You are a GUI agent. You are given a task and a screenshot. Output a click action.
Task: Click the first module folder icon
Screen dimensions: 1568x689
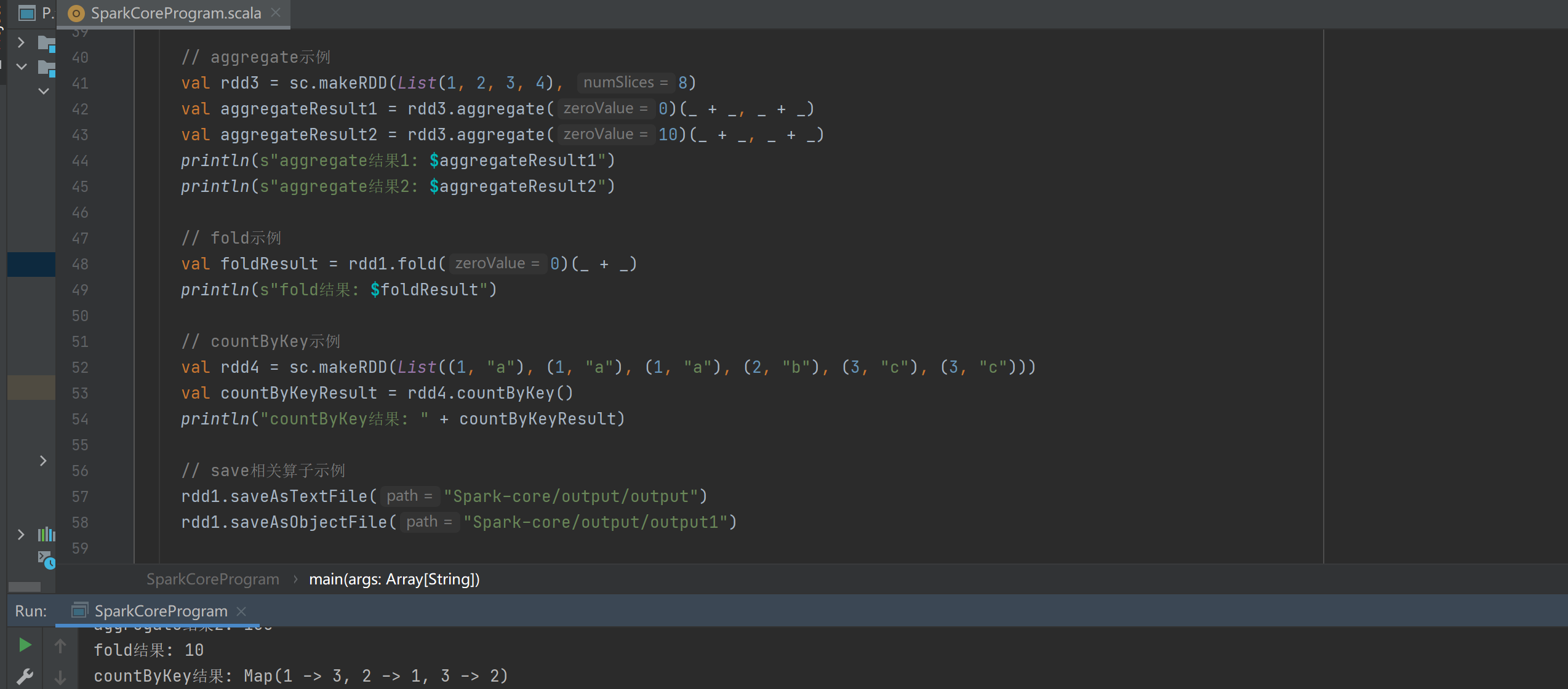[x=46, y=43]
